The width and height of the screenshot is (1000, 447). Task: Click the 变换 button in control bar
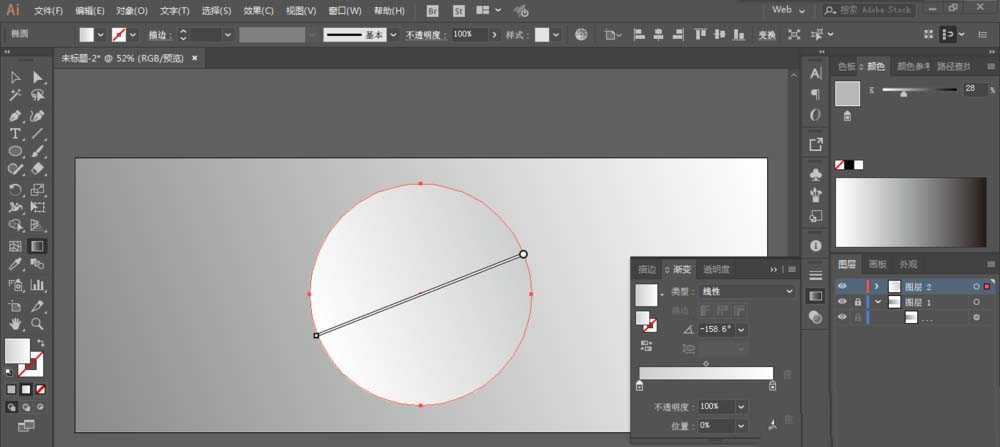pyautogui.click(x=767, y=35)
